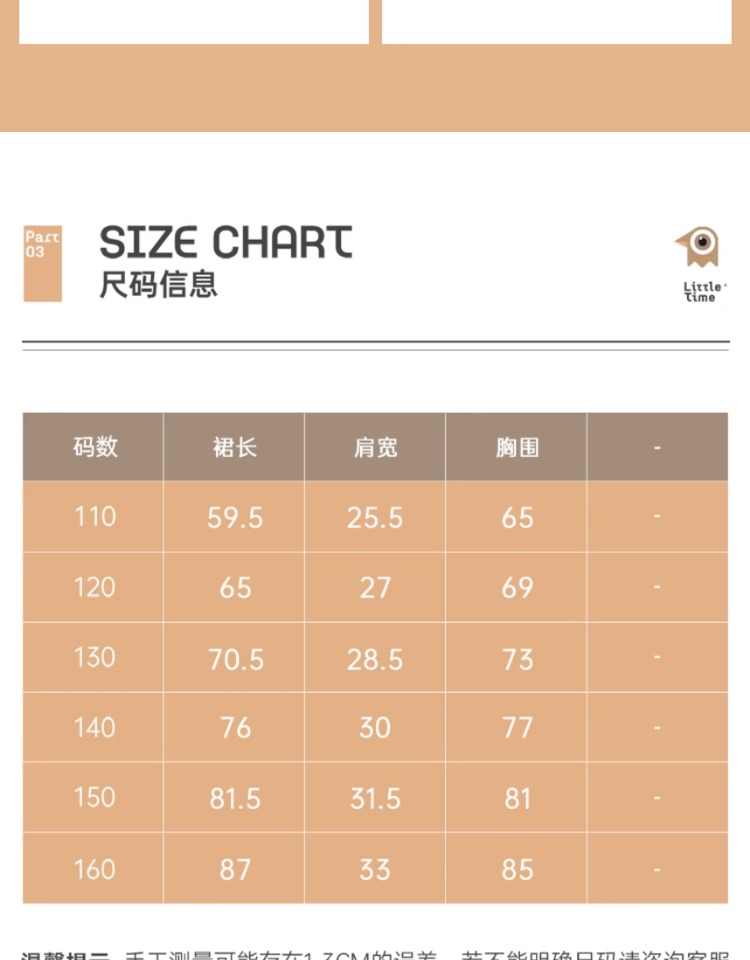Image resolution: width=750 pixels, height=960 pixels.
Task: Select the 胸围 column header
Action: click(x=517, y=447)
